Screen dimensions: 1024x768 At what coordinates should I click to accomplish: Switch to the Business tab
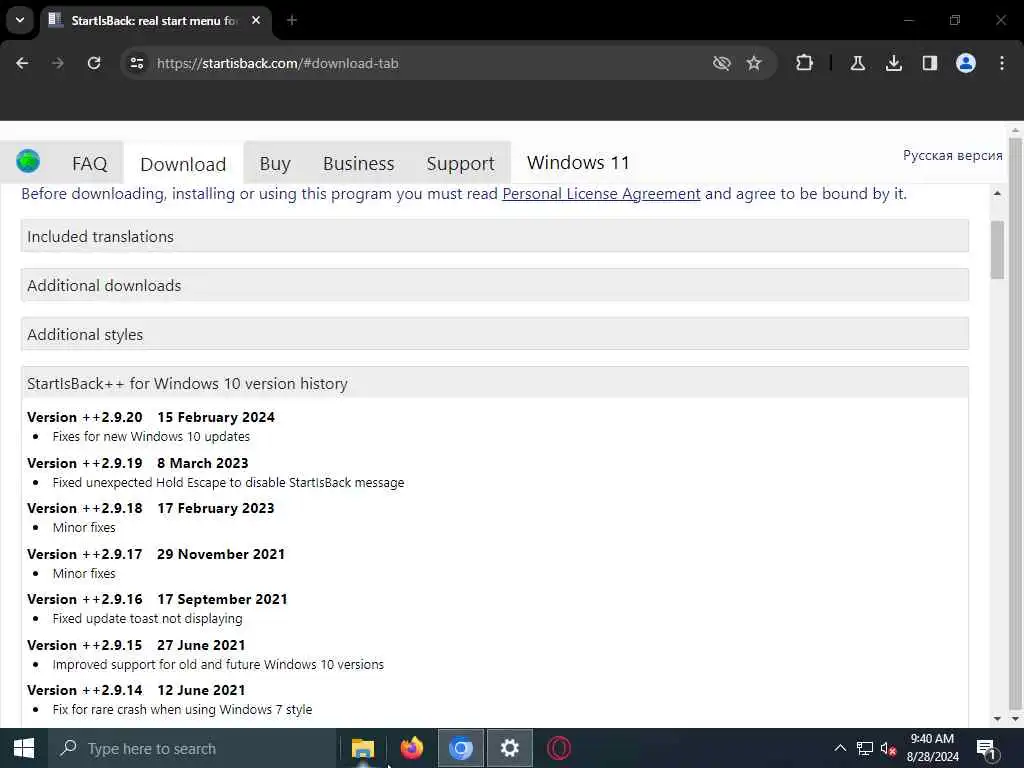click(x=359, y=163)
